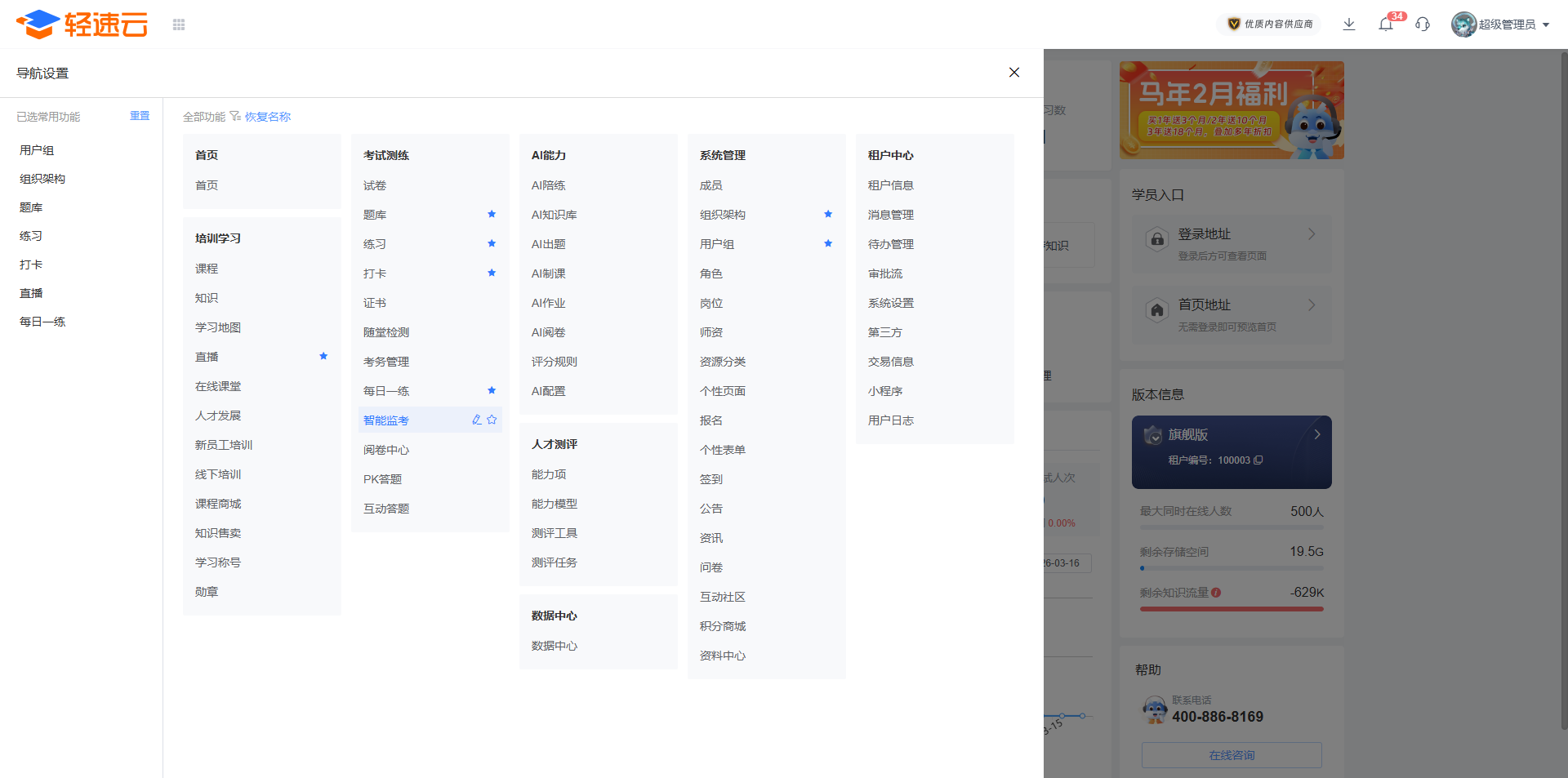Expand the 登录地址 entry chevron
The height and width of the screenshot is (778, 1568).
coord(1312,234)
